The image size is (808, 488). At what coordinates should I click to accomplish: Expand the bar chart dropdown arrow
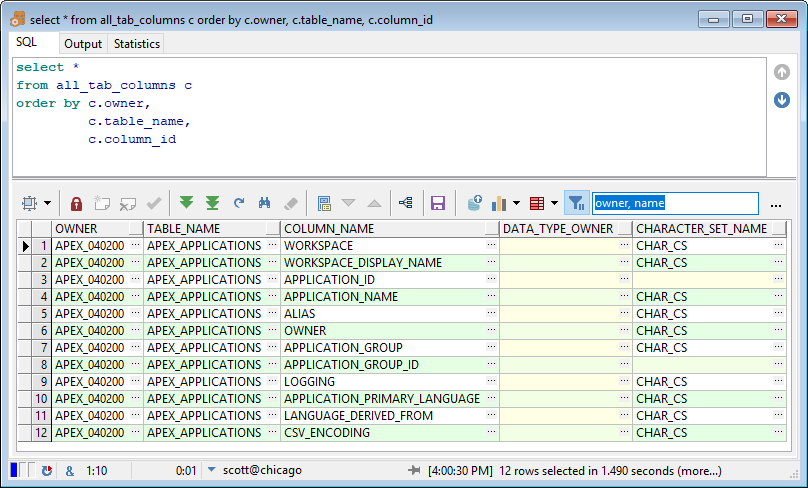point(516,203)
